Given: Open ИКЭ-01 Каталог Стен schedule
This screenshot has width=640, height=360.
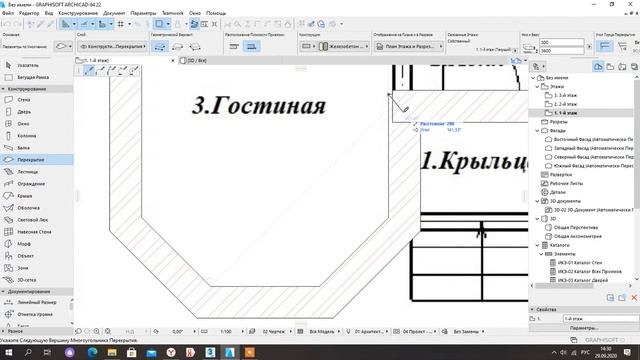Looking at the screenshot, I should (x=580, y=263).
